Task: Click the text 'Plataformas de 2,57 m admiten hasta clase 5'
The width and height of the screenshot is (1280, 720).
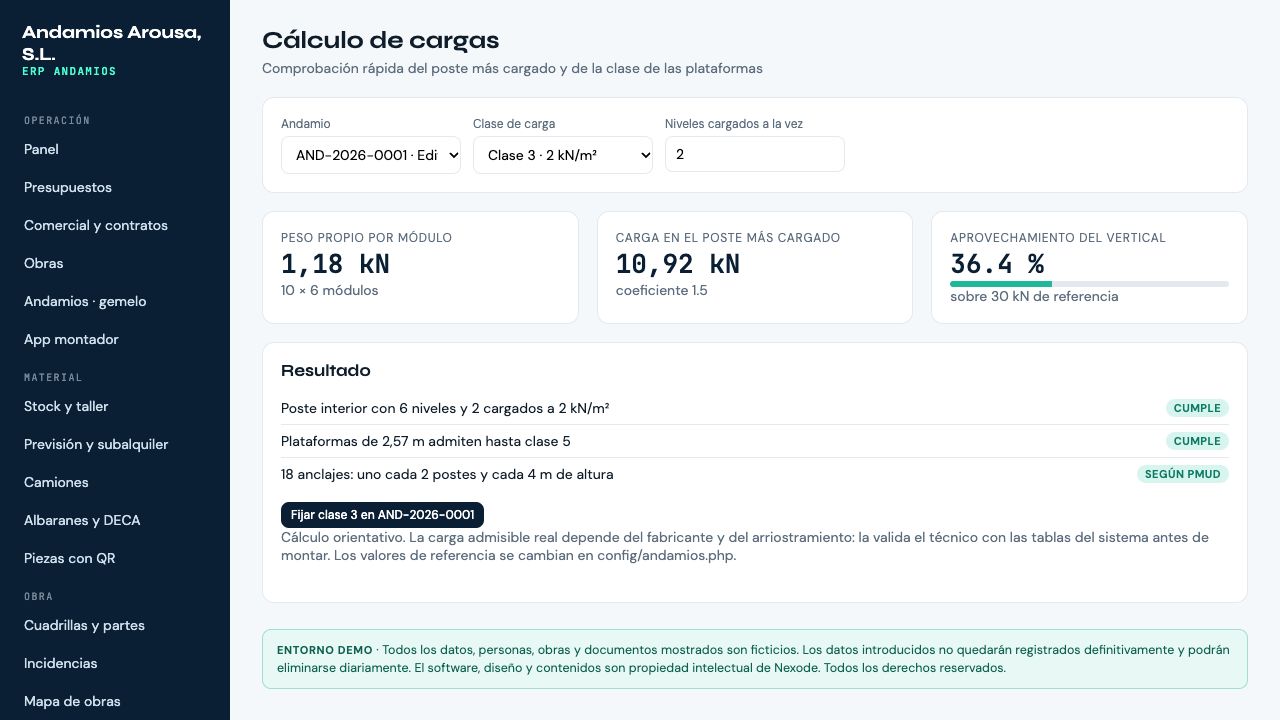Action: tap(426, 441)
